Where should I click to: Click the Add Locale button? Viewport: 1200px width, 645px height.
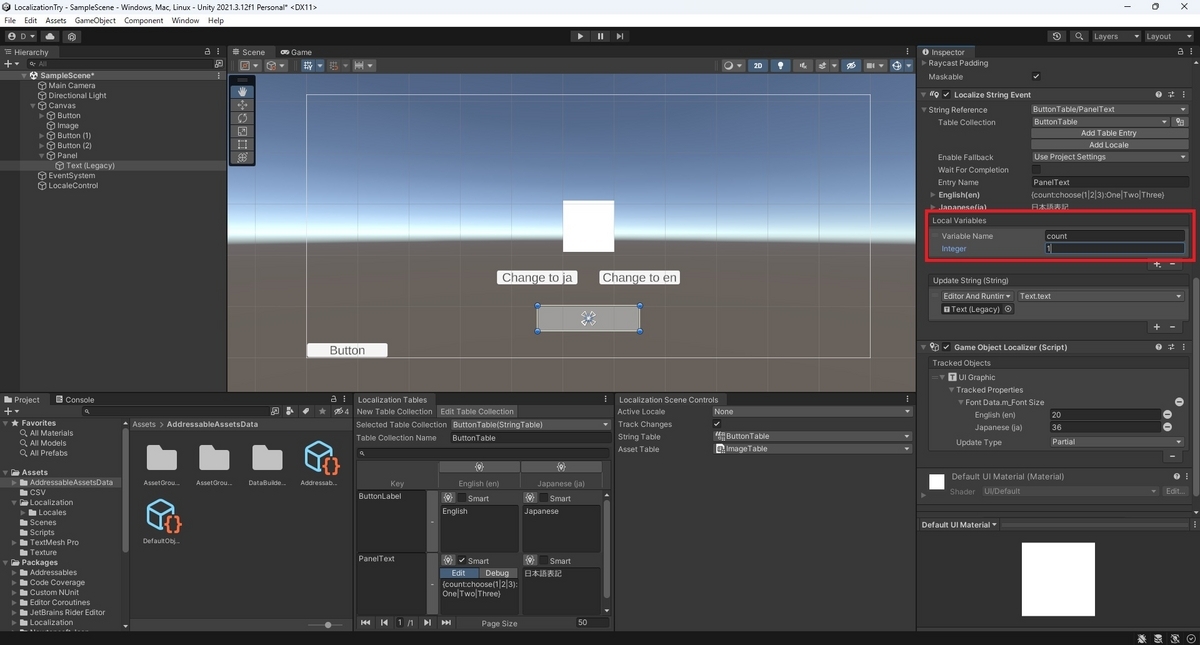(1109, 145)
